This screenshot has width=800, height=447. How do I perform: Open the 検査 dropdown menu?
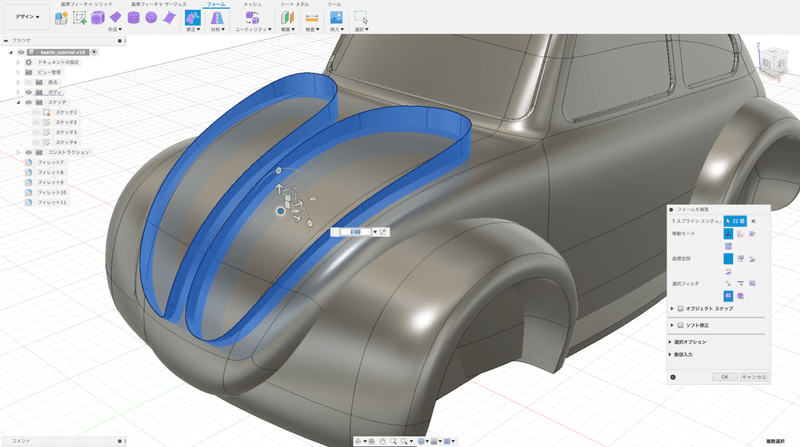(x=312, y=30)
